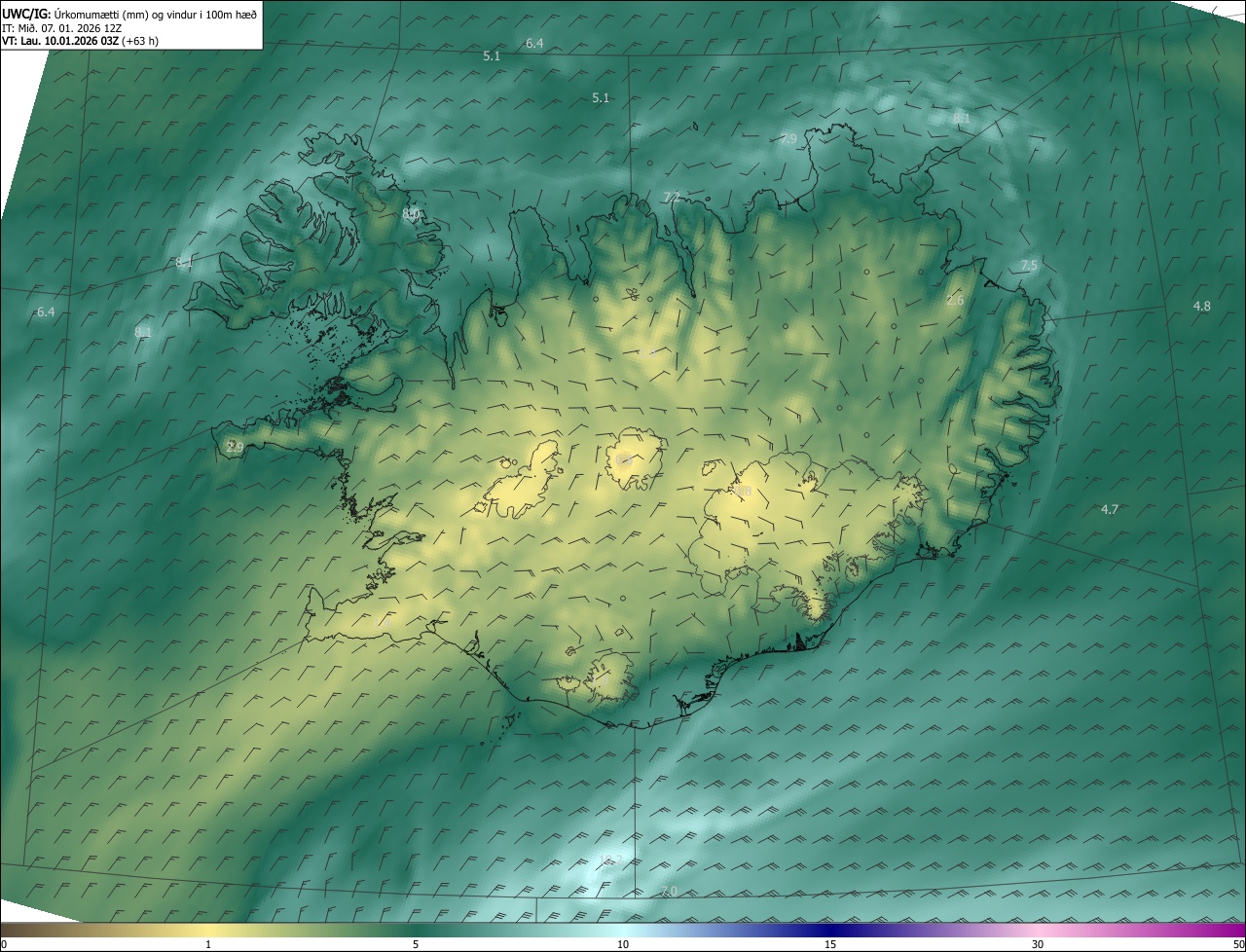Click the 15 mm tick on the legend

tap(830, 944)
